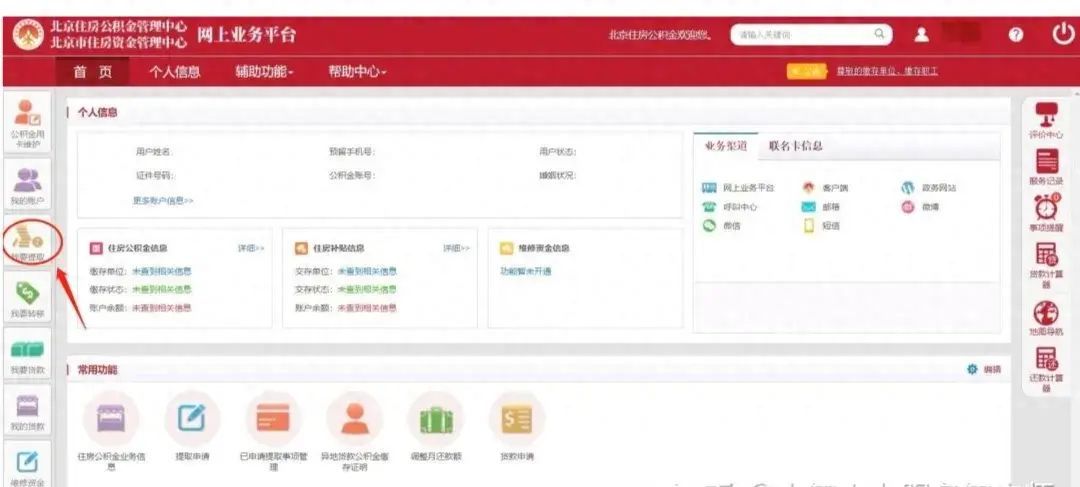
Task: Click 住房公积金业务信息 shortcut icon
Action: (x=111, y=418)
